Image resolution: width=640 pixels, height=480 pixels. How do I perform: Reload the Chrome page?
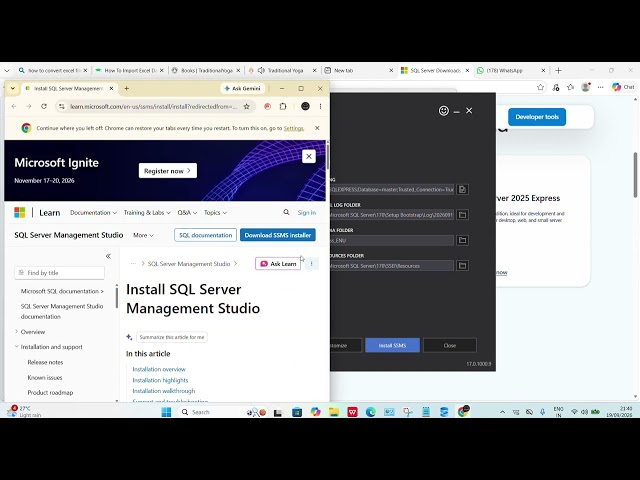click(44, 107)
